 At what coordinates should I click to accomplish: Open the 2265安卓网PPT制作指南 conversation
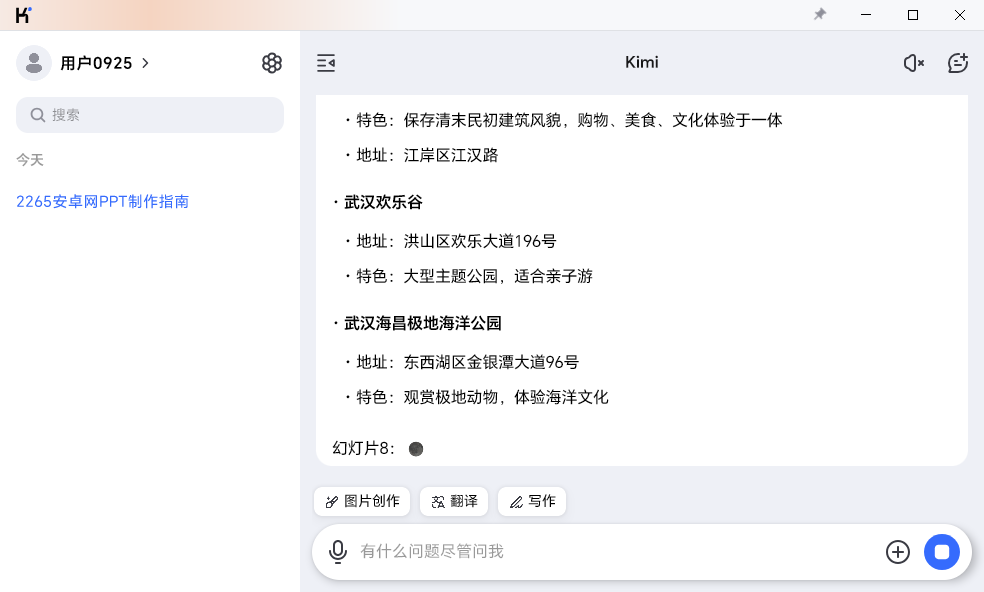102,201
